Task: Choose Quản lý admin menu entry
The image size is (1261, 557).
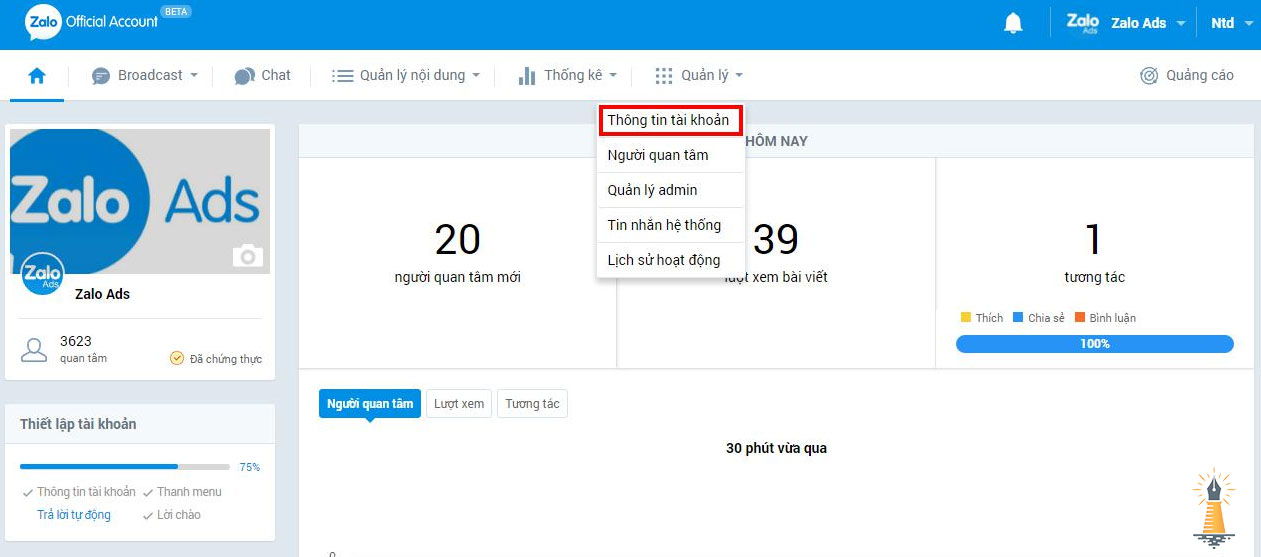Action: 671,190
